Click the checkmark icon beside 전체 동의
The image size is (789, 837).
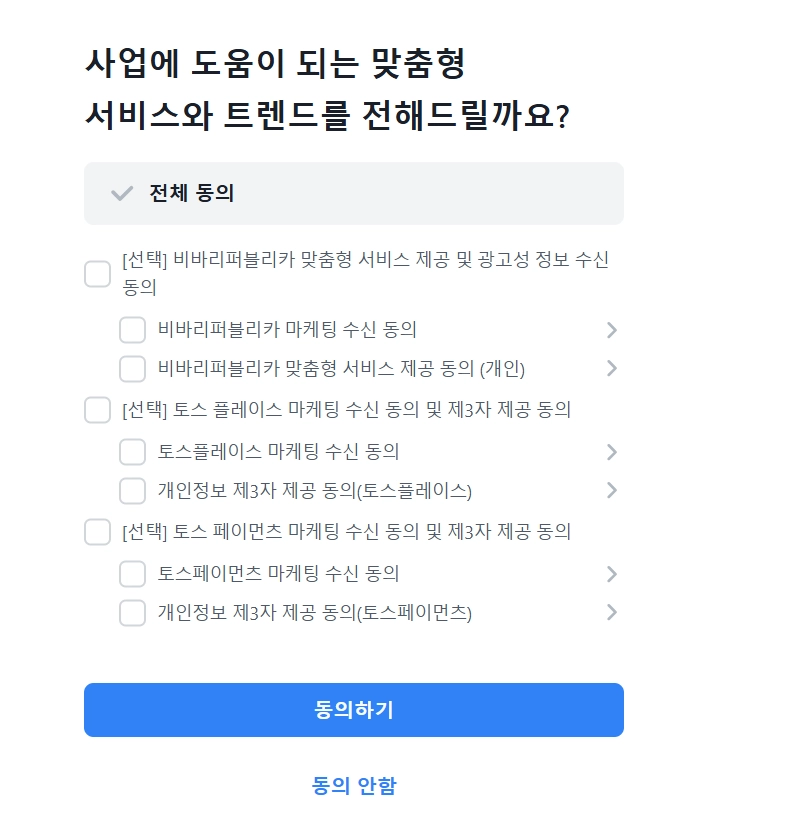point(122,193)
